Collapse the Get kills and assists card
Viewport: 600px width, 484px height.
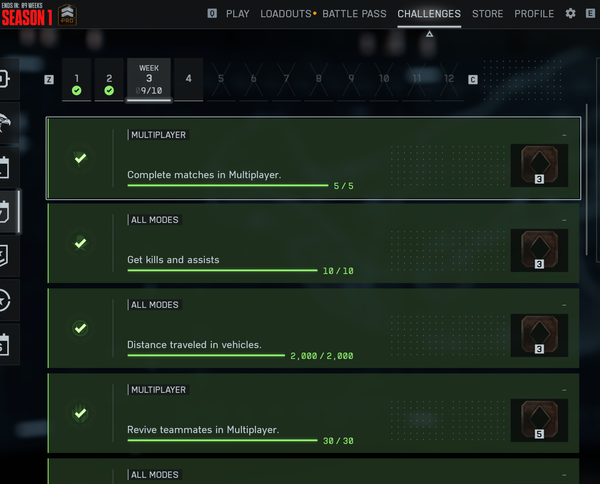tap(564, 220)
